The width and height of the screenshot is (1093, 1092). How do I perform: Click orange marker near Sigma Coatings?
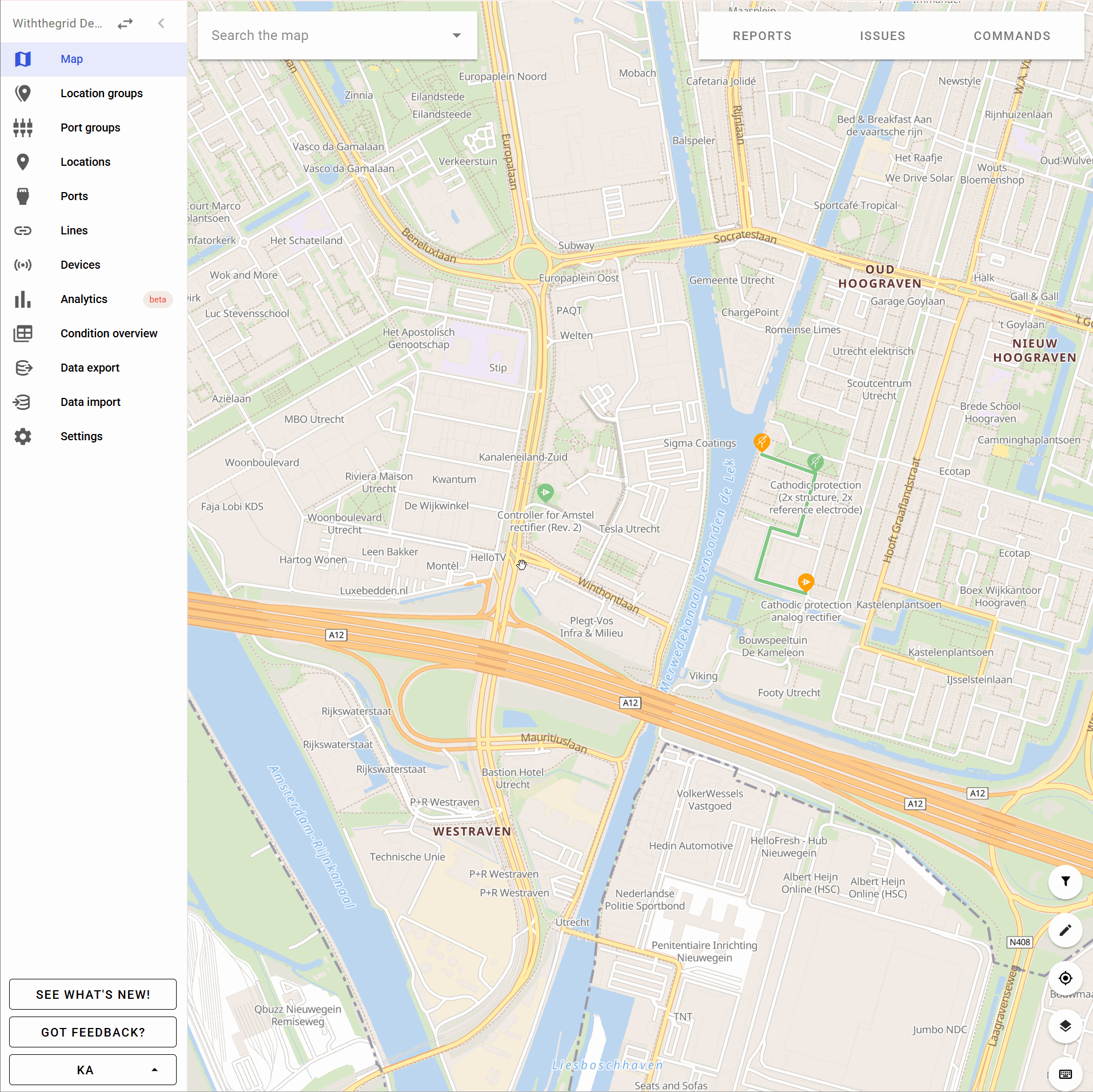761,441
